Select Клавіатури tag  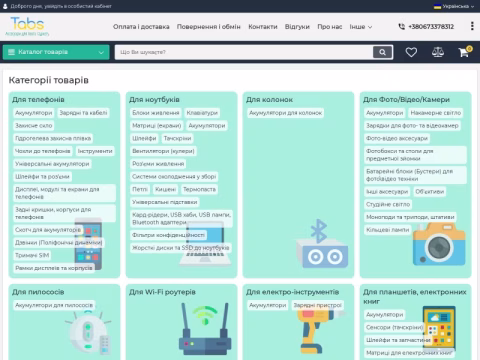tap(202, 113)
